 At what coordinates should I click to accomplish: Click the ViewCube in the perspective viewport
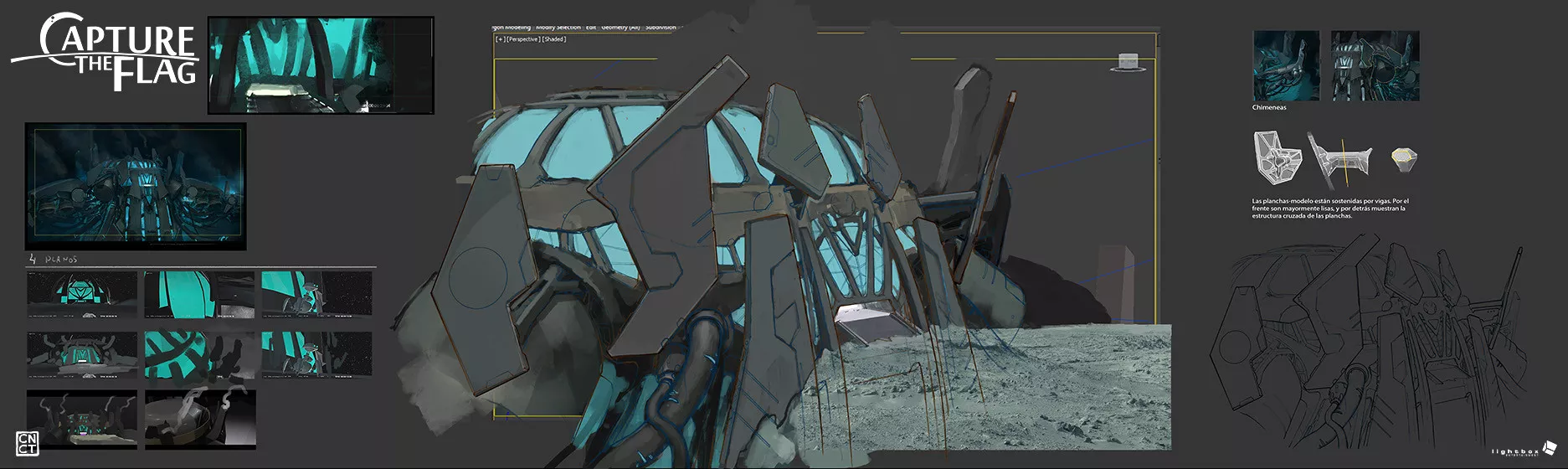point(1131,62)
